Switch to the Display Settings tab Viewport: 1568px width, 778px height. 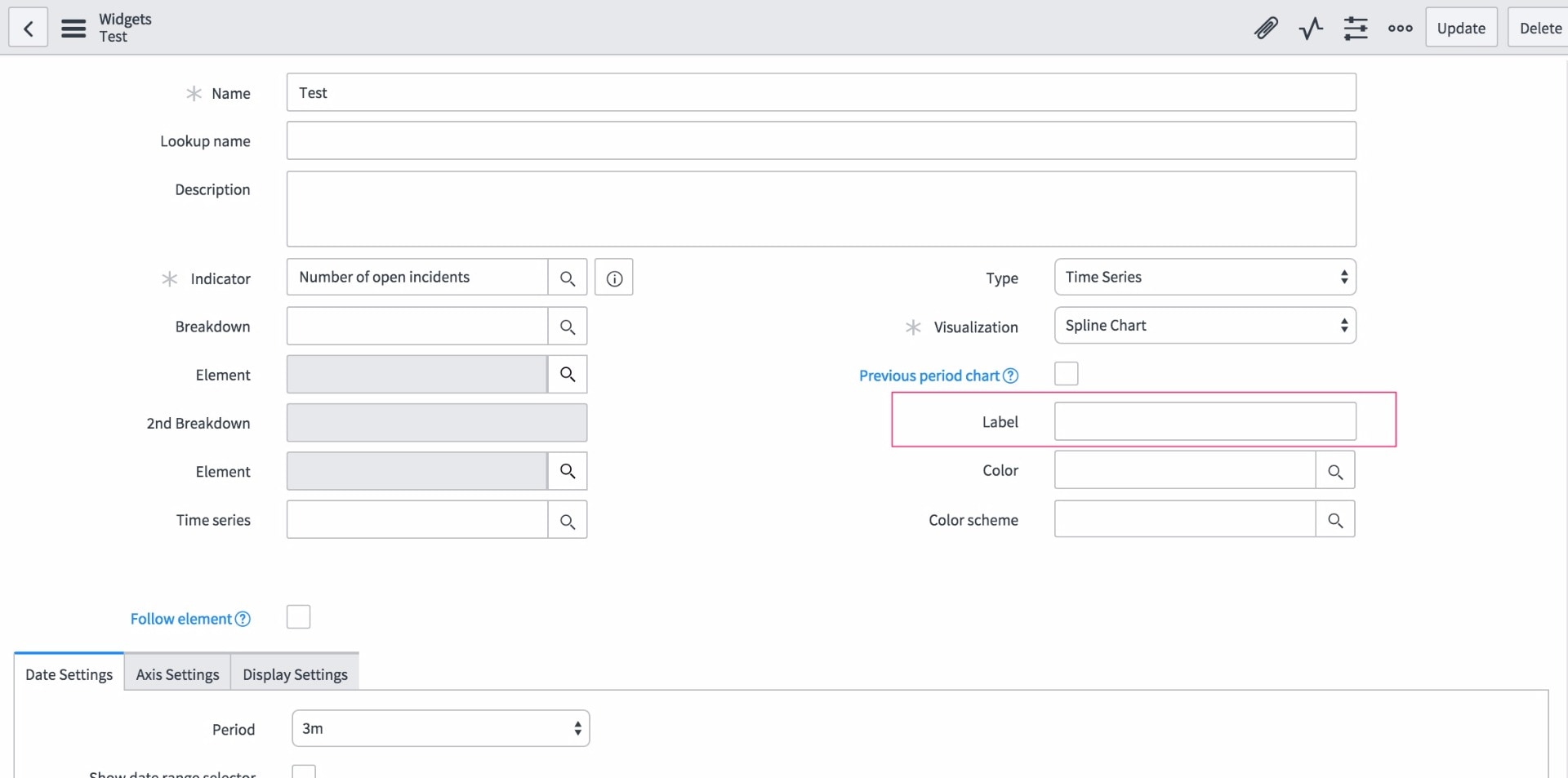click(x=294, y=674)
